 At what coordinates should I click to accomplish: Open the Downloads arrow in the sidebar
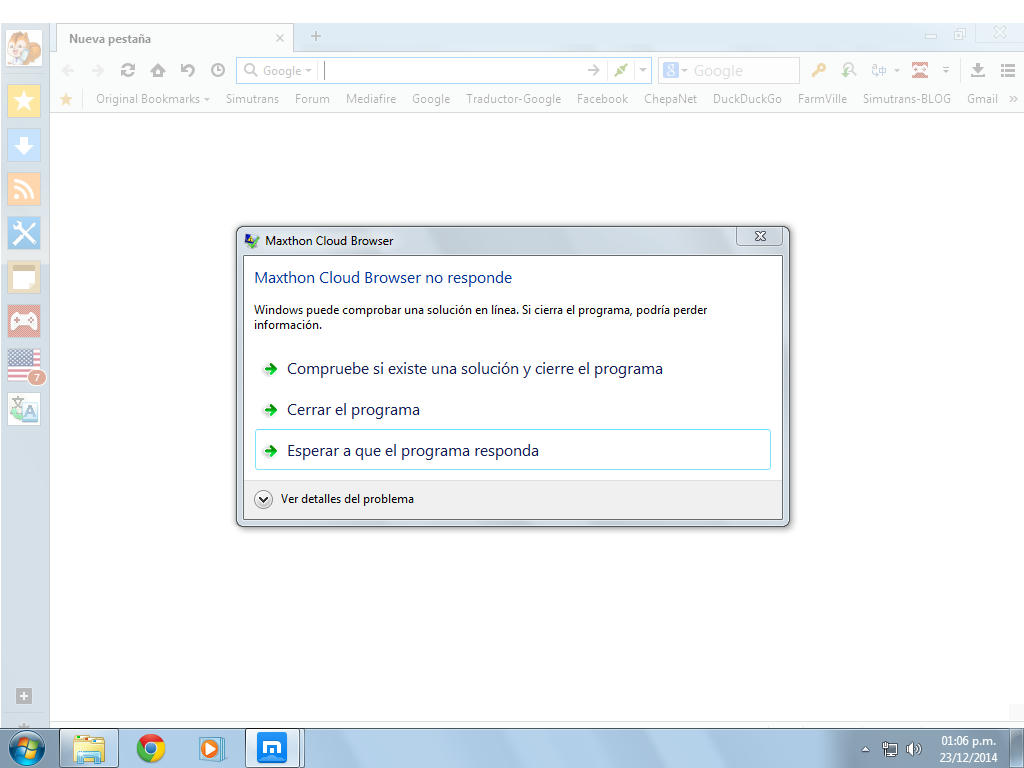[x=24, y=145]
